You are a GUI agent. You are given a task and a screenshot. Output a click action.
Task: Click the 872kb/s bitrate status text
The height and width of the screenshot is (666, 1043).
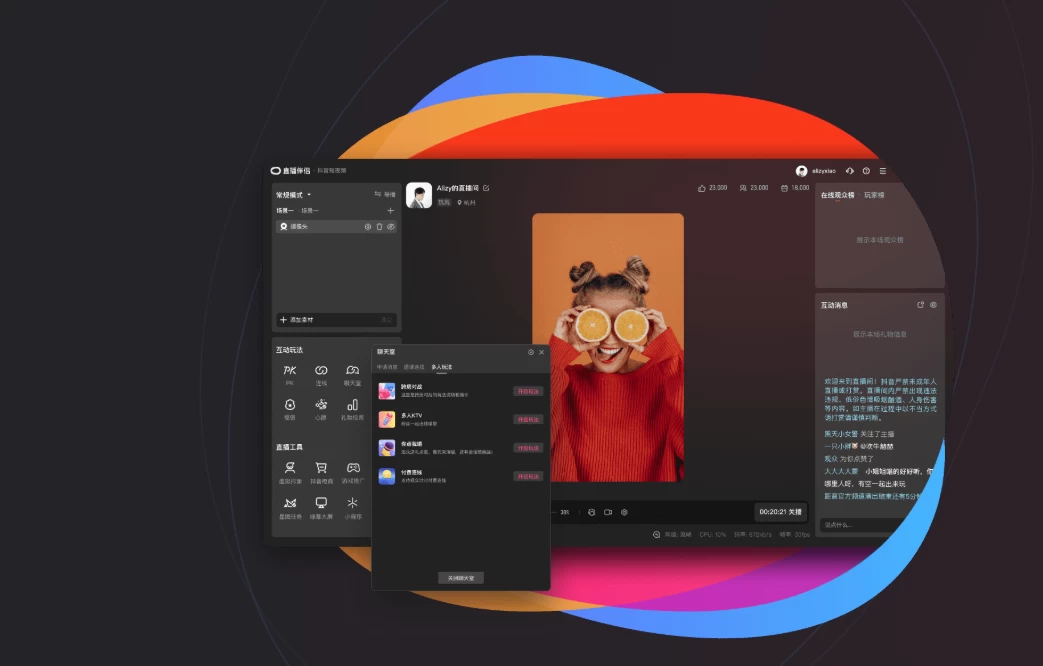[x=753, y=534]
